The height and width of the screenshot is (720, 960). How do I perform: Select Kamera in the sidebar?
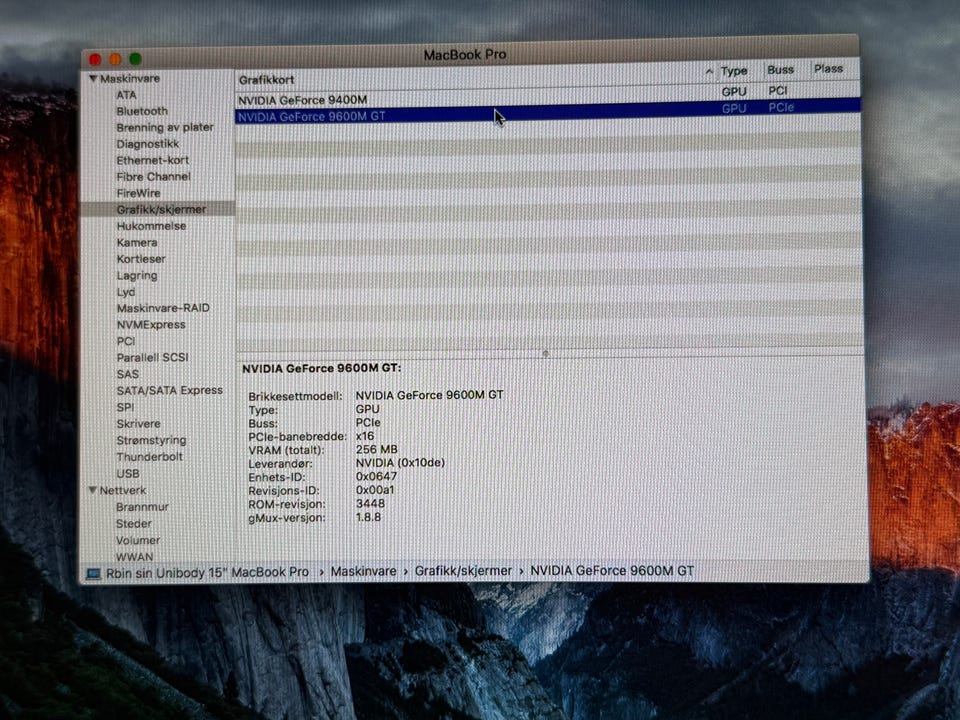tap(137, 242)
